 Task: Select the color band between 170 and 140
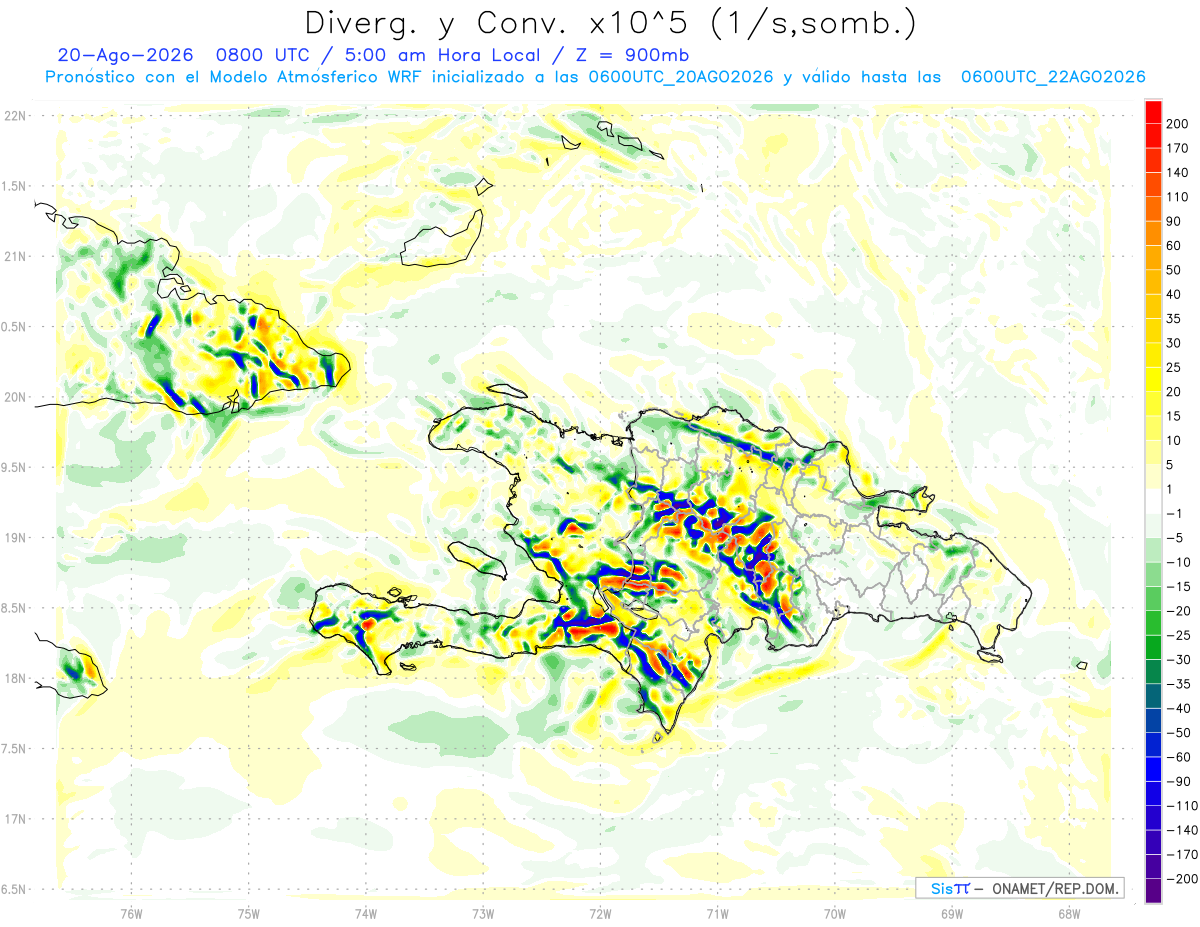pos(1153,160)
